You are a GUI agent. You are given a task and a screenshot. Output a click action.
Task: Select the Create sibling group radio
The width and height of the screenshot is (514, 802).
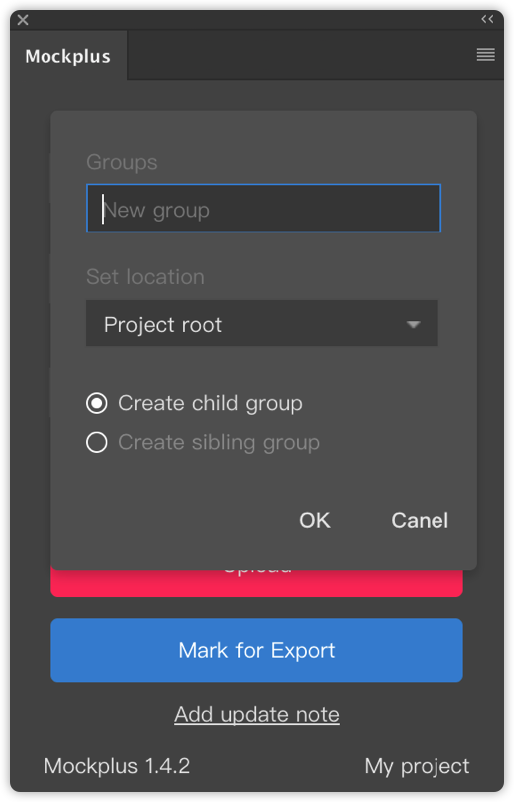[x=97, y=442]
